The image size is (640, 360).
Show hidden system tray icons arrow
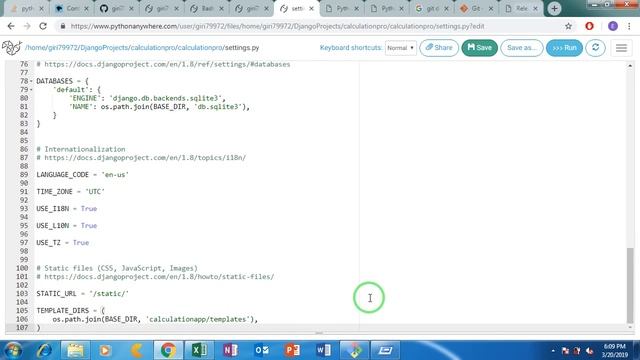tap(553, 351)
